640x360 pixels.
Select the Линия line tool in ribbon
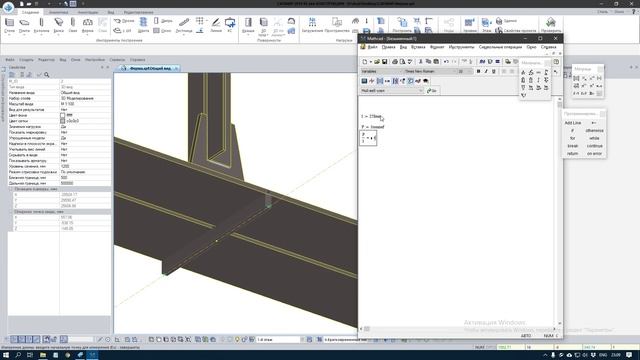[x=216, y=25]
